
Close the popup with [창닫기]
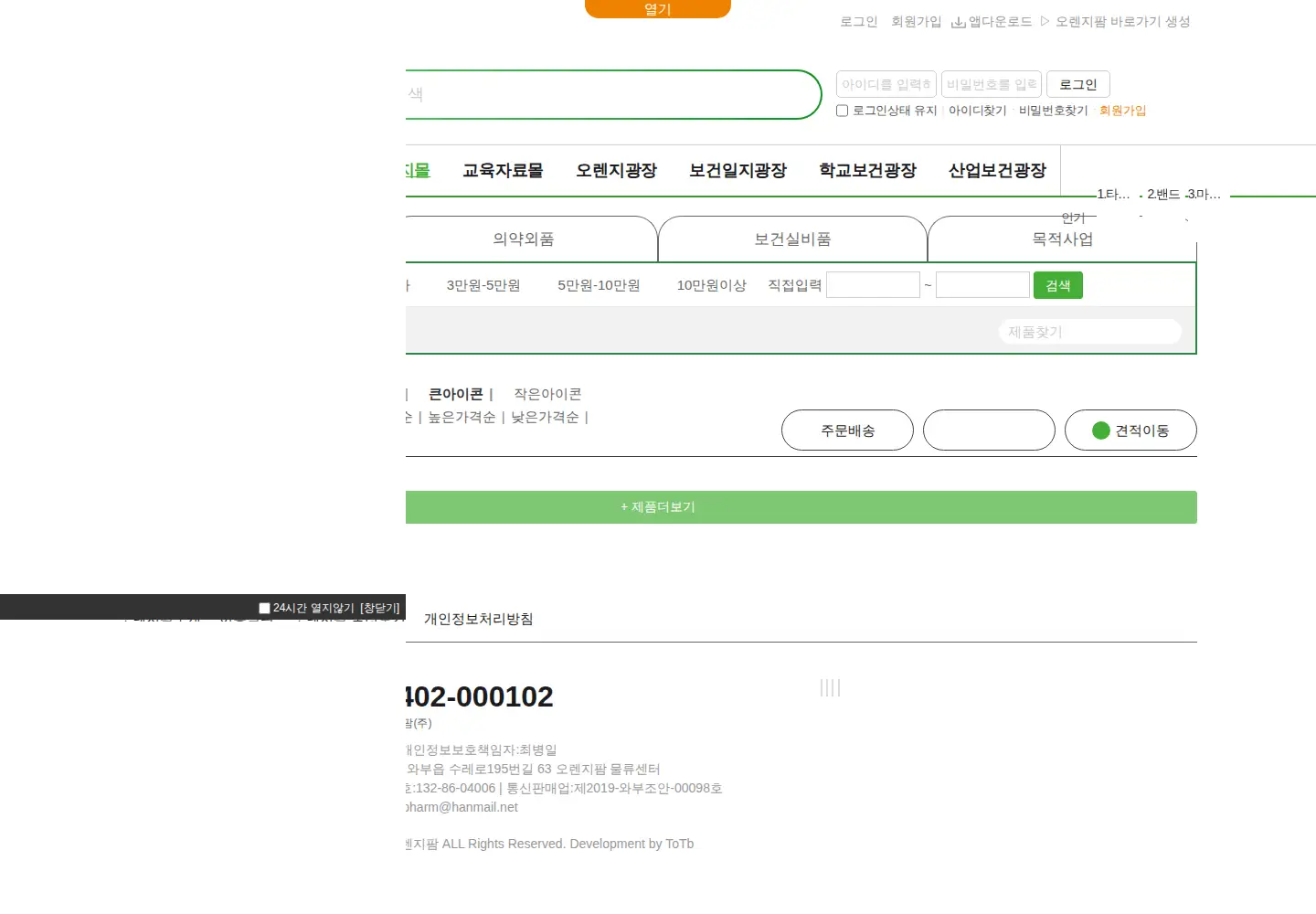pos(380,608)
